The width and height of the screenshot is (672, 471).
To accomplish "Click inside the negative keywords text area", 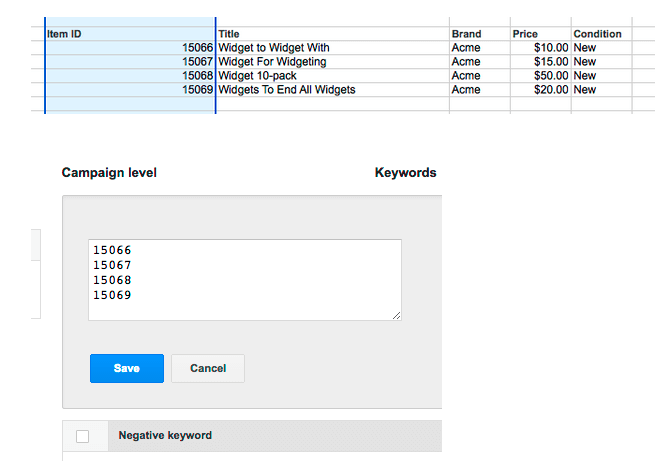I will click(245, 280).
